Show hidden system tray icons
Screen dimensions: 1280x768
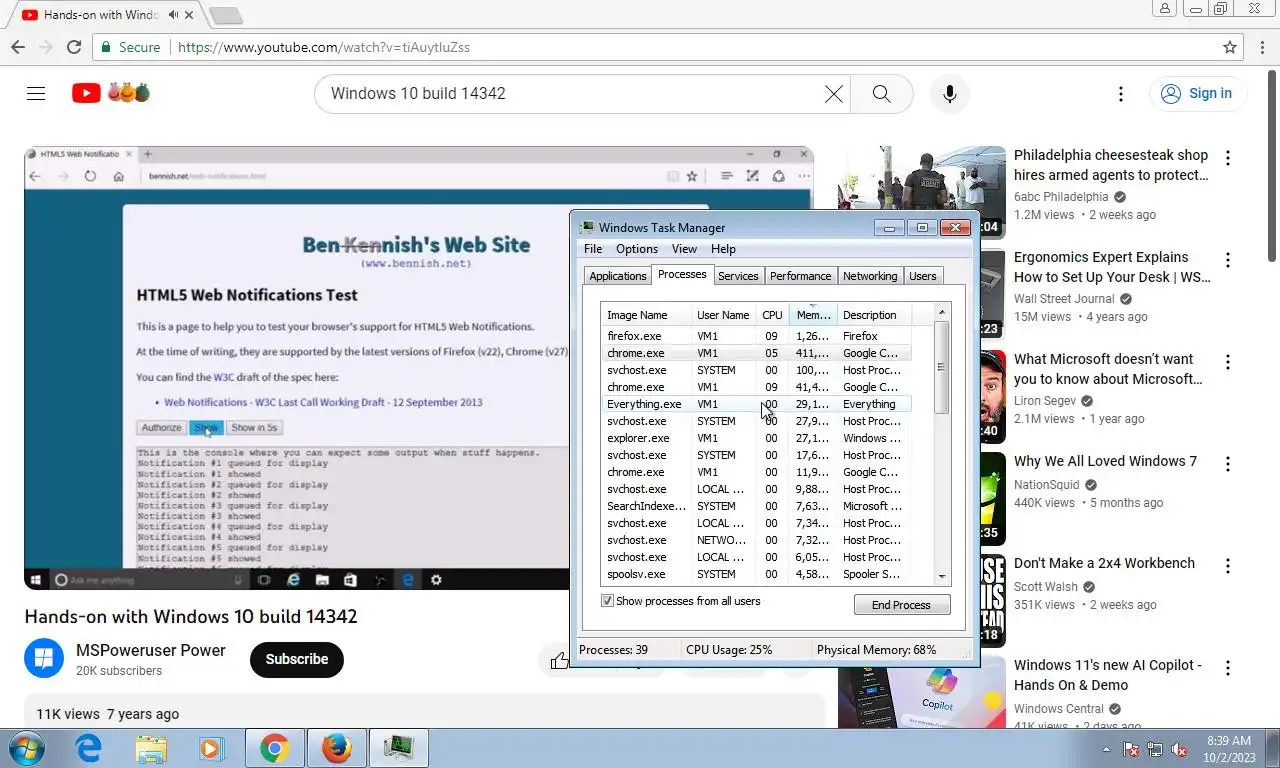coord(1106,749)
